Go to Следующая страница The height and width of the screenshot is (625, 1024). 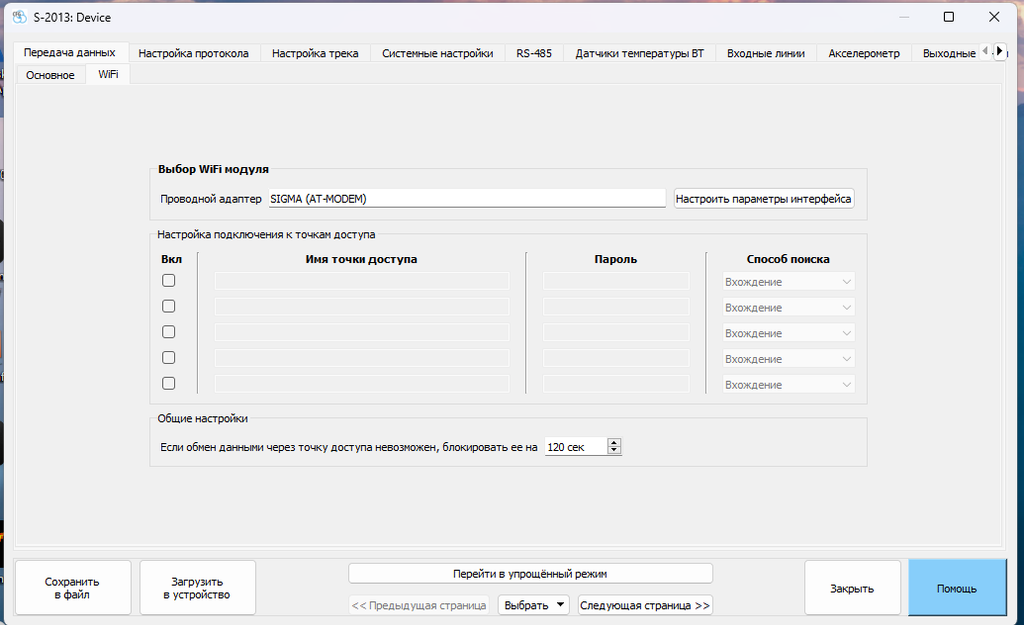(645, 605)
